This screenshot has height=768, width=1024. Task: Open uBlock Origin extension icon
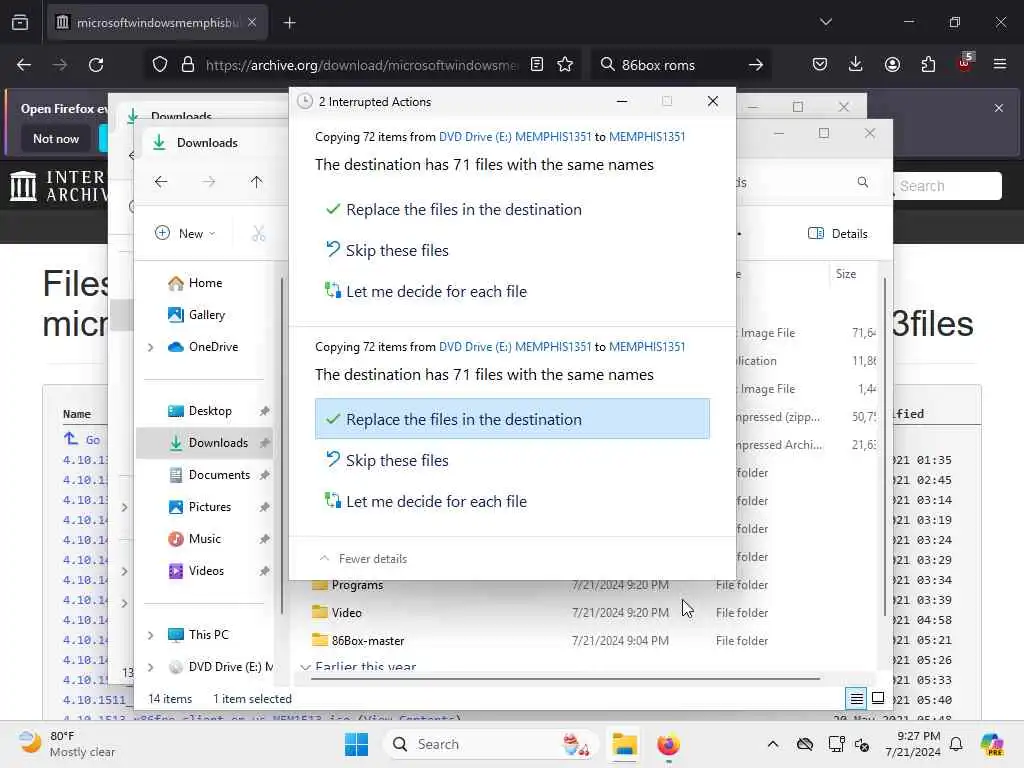point(965,63)
